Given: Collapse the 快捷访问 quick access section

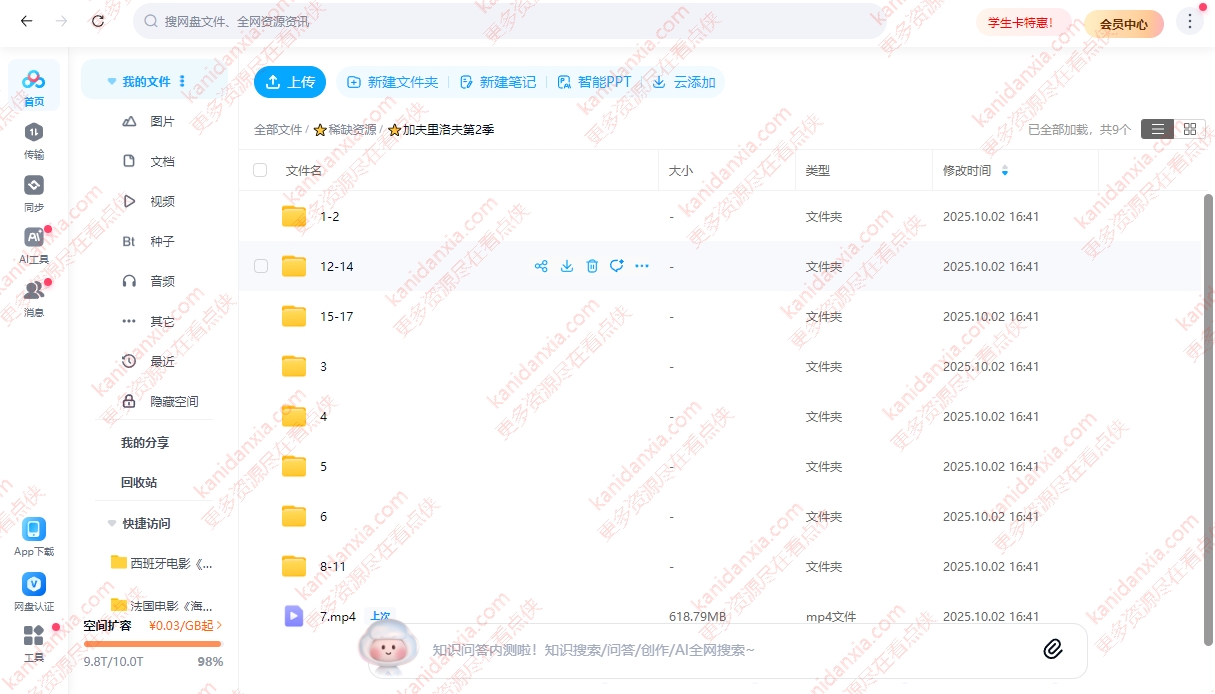Looking at the screenshot, I should [111, 524].
